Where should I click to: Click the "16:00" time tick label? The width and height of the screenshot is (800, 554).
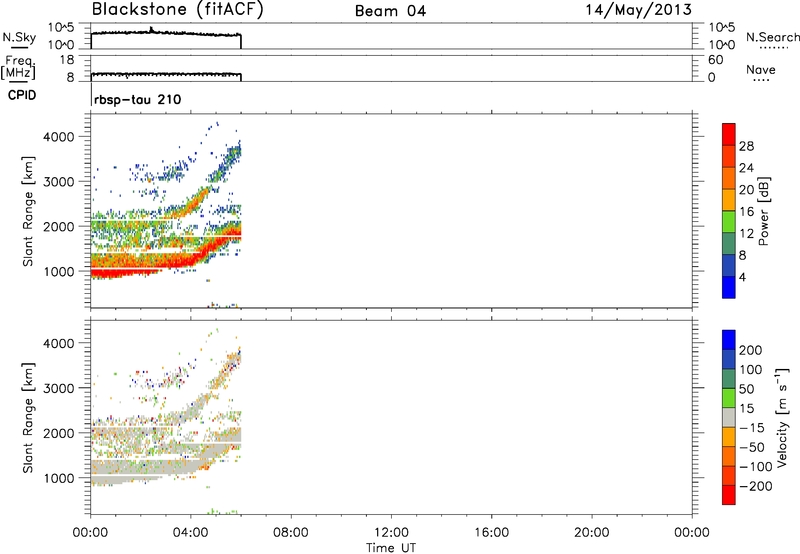point(491,533)
